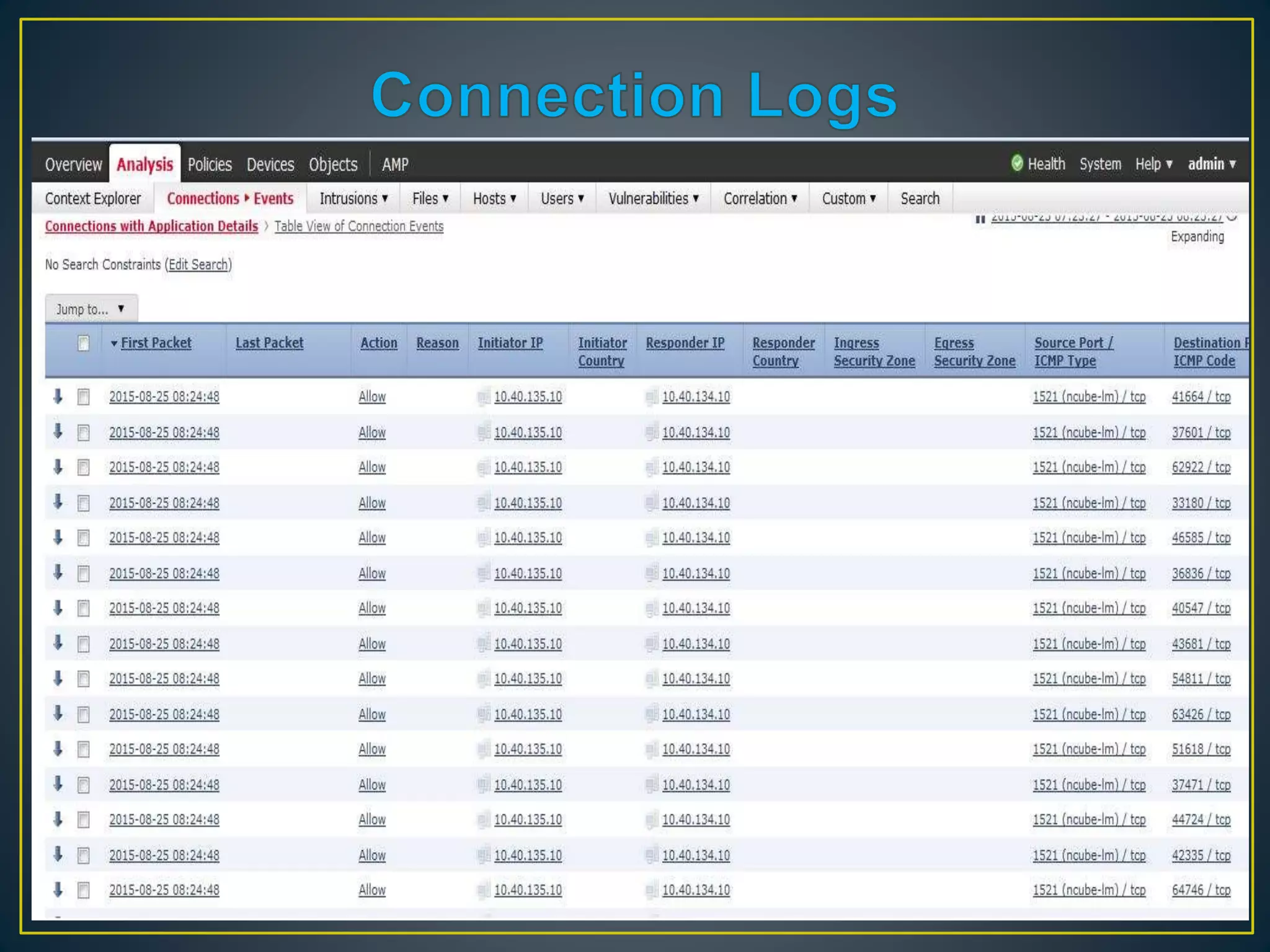Expand the Hosts menu
This screenshot has width=1270, height=952.
494,198
